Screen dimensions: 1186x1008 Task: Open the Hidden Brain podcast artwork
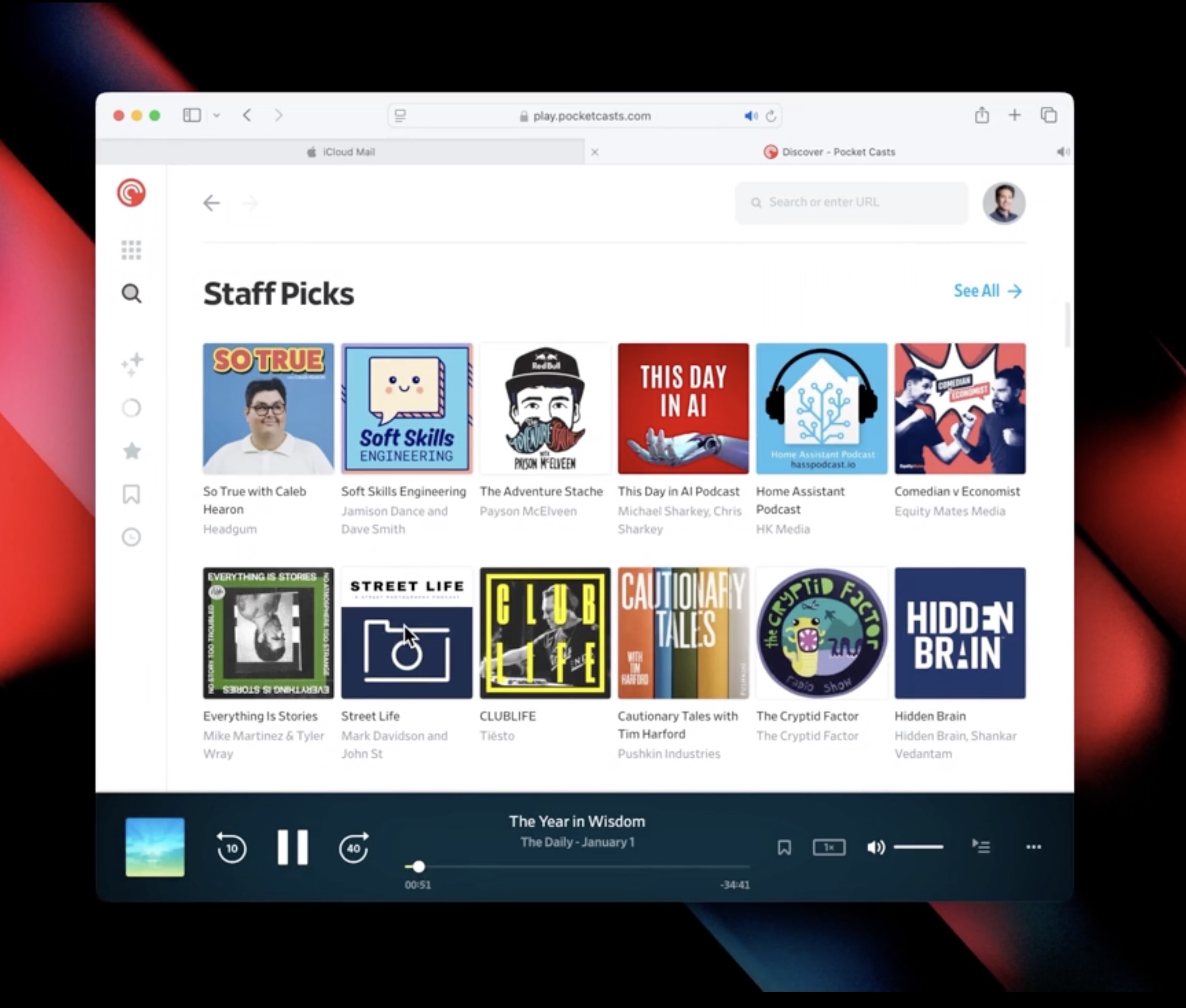pyautogui.click(x=959, y=633)
